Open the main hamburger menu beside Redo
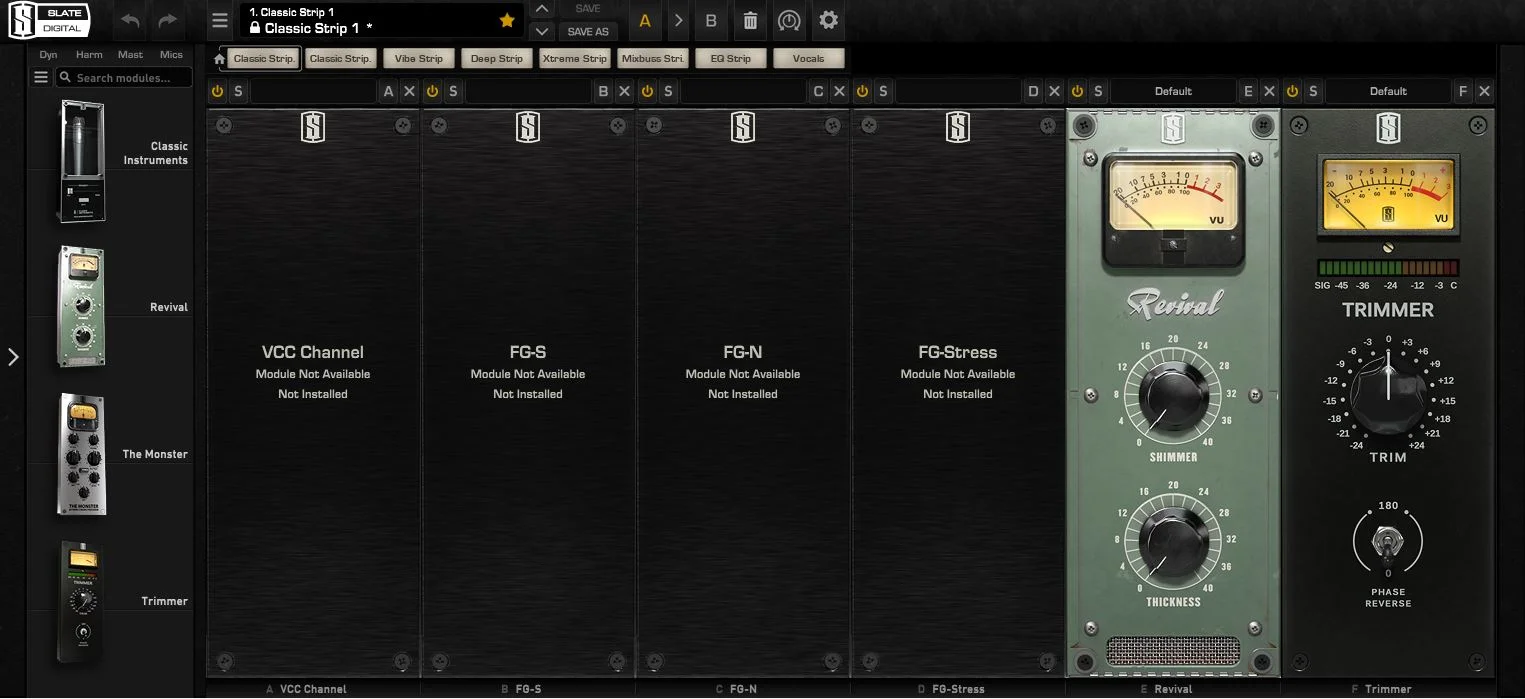1525x699 pixels. (220, 20)
